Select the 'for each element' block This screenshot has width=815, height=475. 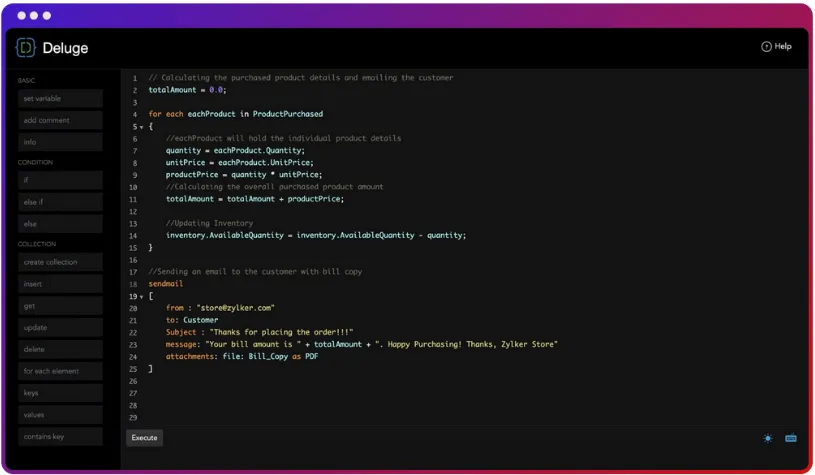[x=60, y=371]
